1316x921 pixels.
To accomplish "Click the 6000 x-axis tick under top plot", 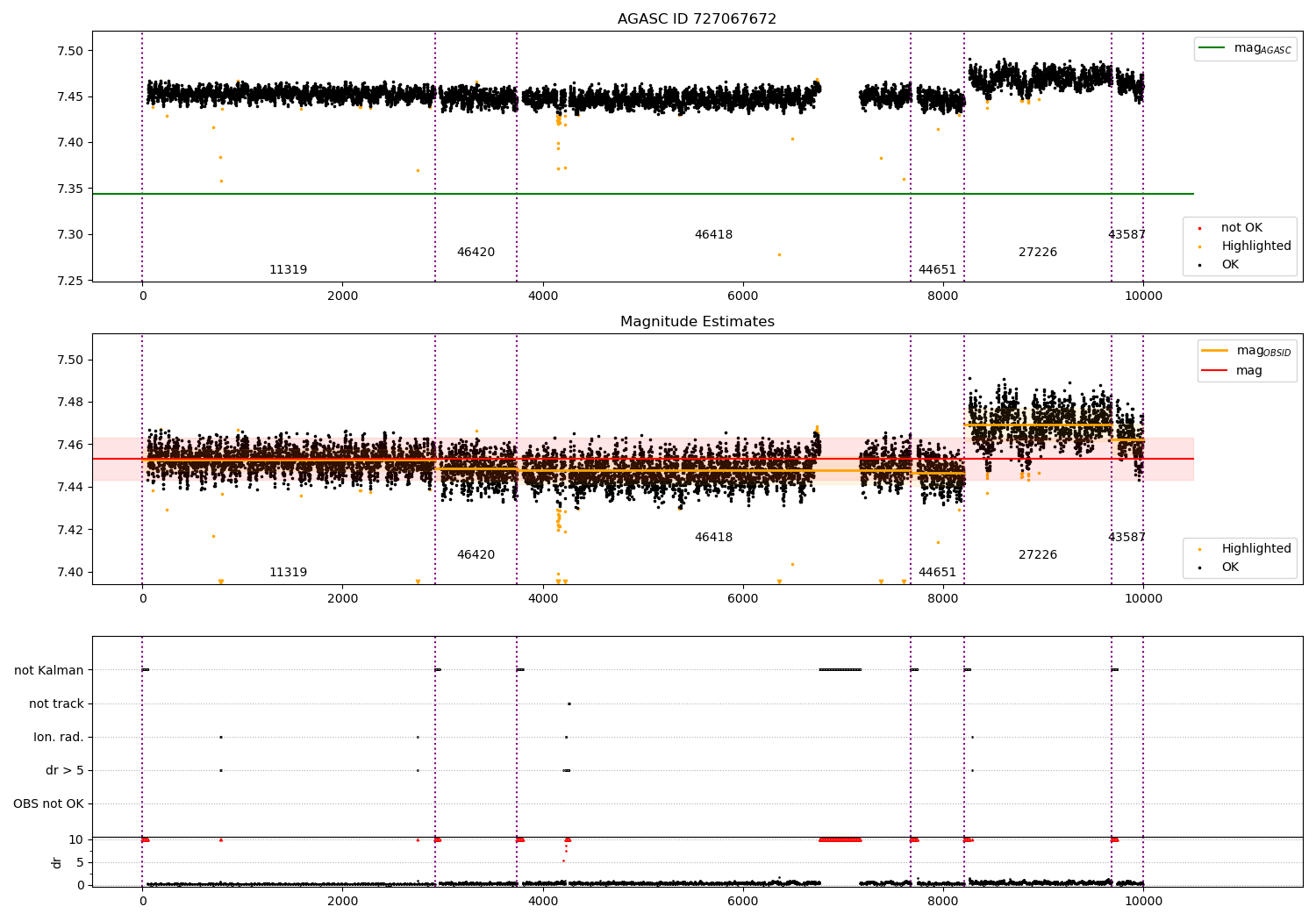I will (x=743, y=296).
